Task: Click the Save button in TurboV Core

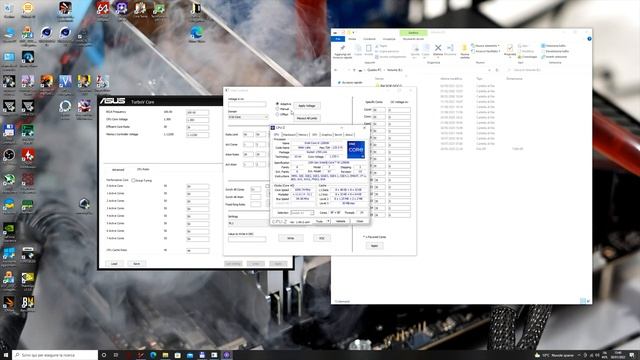Action: (x=136, y=264)
